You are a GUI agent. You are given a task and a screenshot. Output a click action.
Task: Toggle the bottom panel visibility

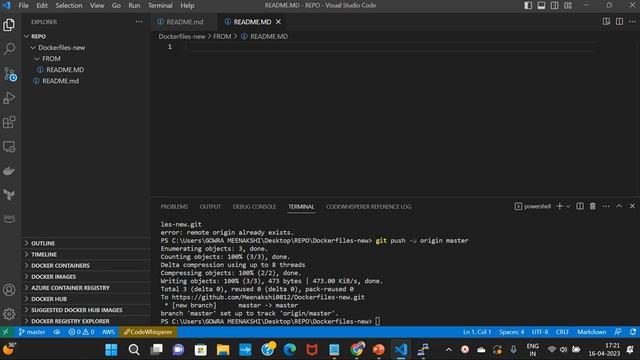tap(541, 5)
